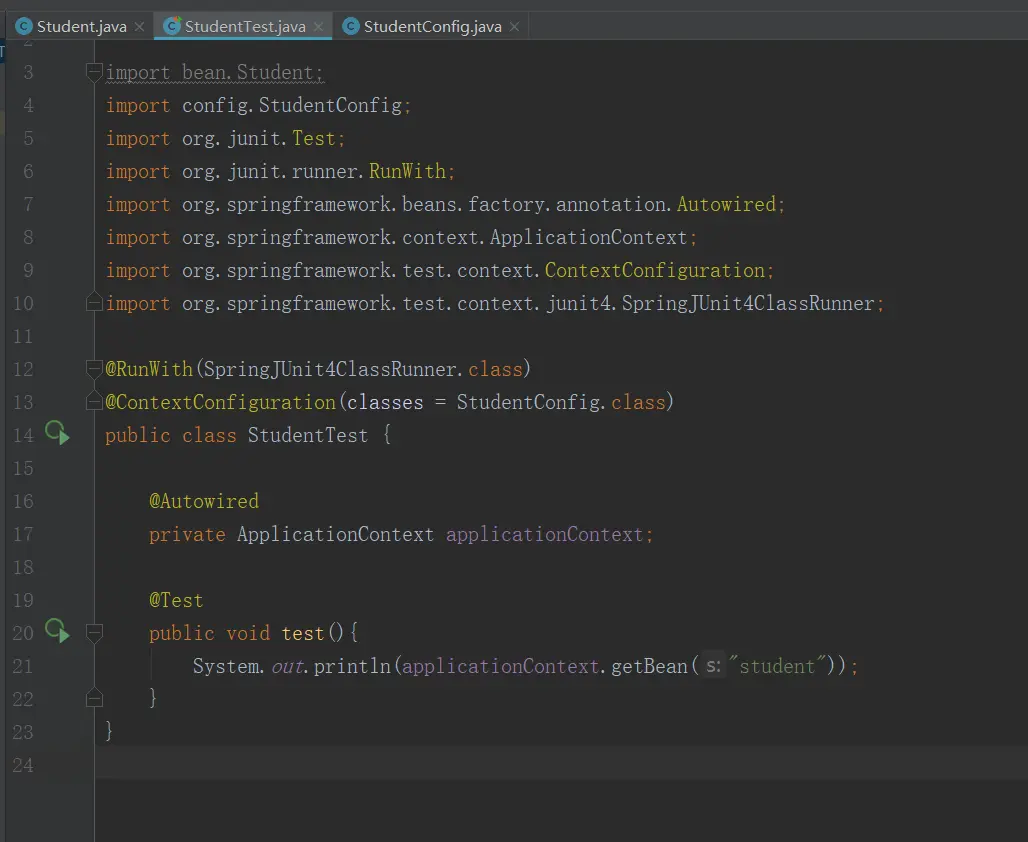Click the 's:' parameter hint on line 21
Screen dimensions: 1028x842
[x=713, y=666]
